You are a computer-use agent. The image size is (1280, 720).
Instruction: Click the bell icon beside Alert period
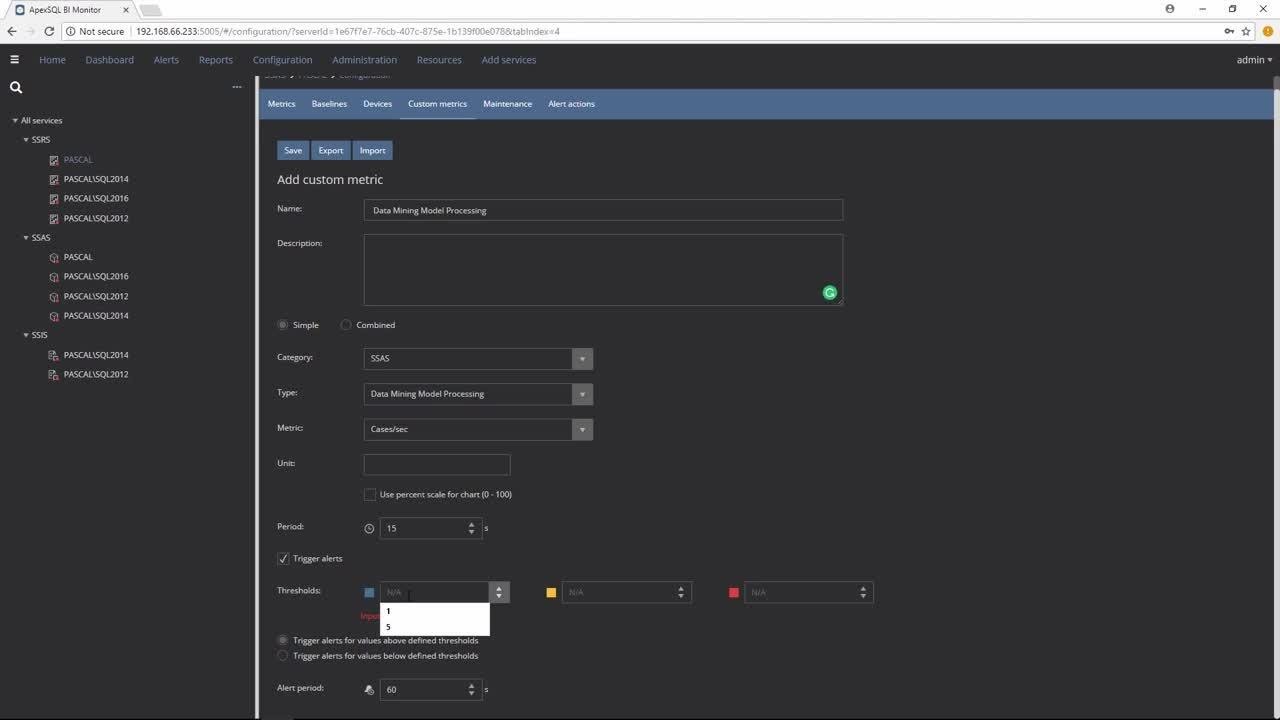(369, 689)
